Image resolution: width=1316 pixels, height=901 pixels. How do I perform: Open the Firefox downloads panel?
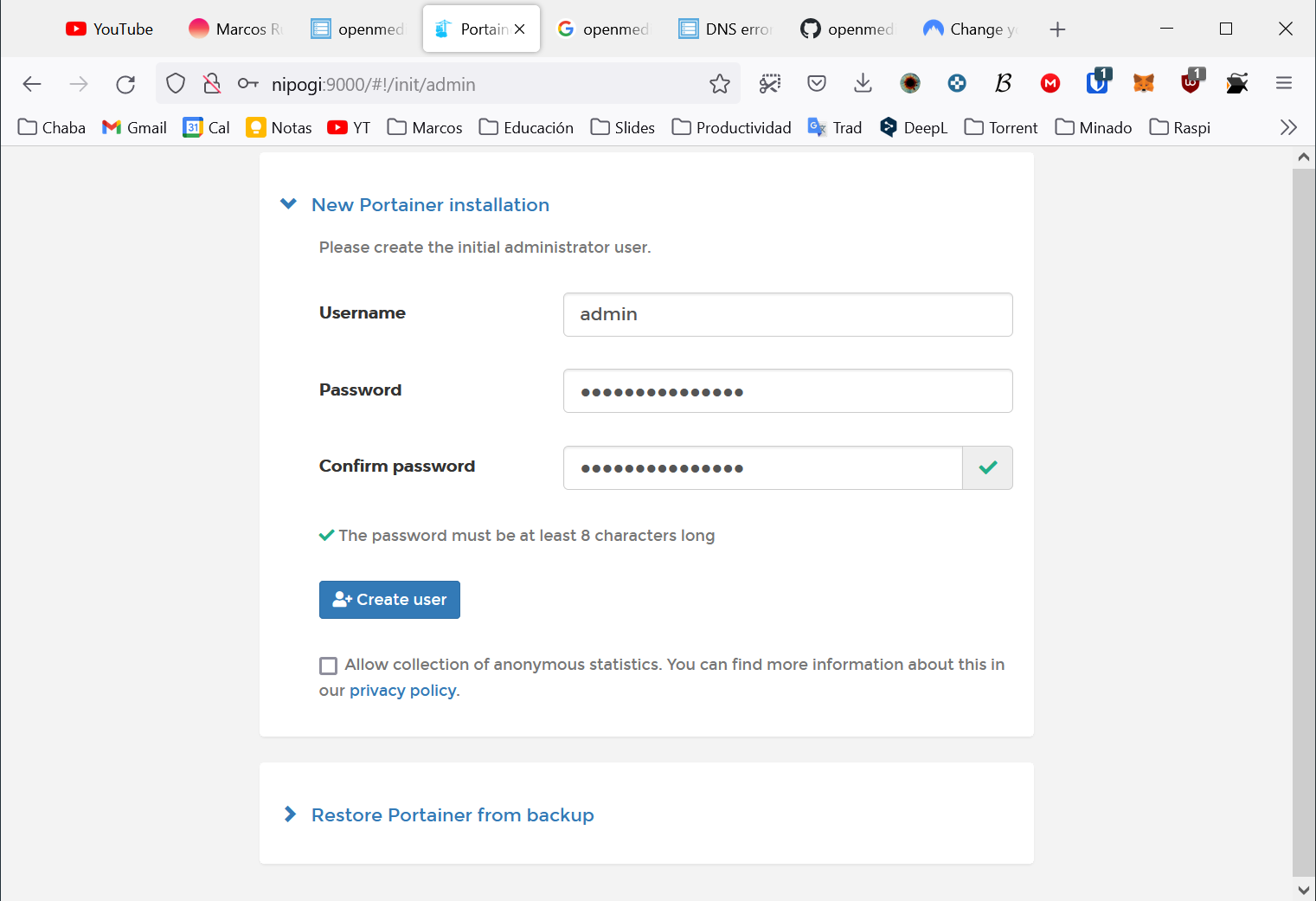tap(863, 84)
